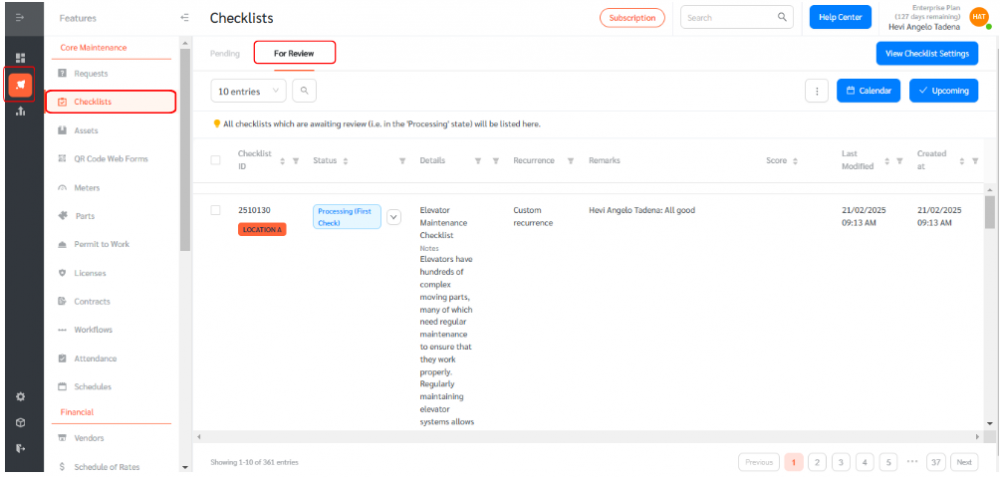This screenshot has height=477, width=1000.
Task: Click the Status column filter icon
Action: (402, 161)
